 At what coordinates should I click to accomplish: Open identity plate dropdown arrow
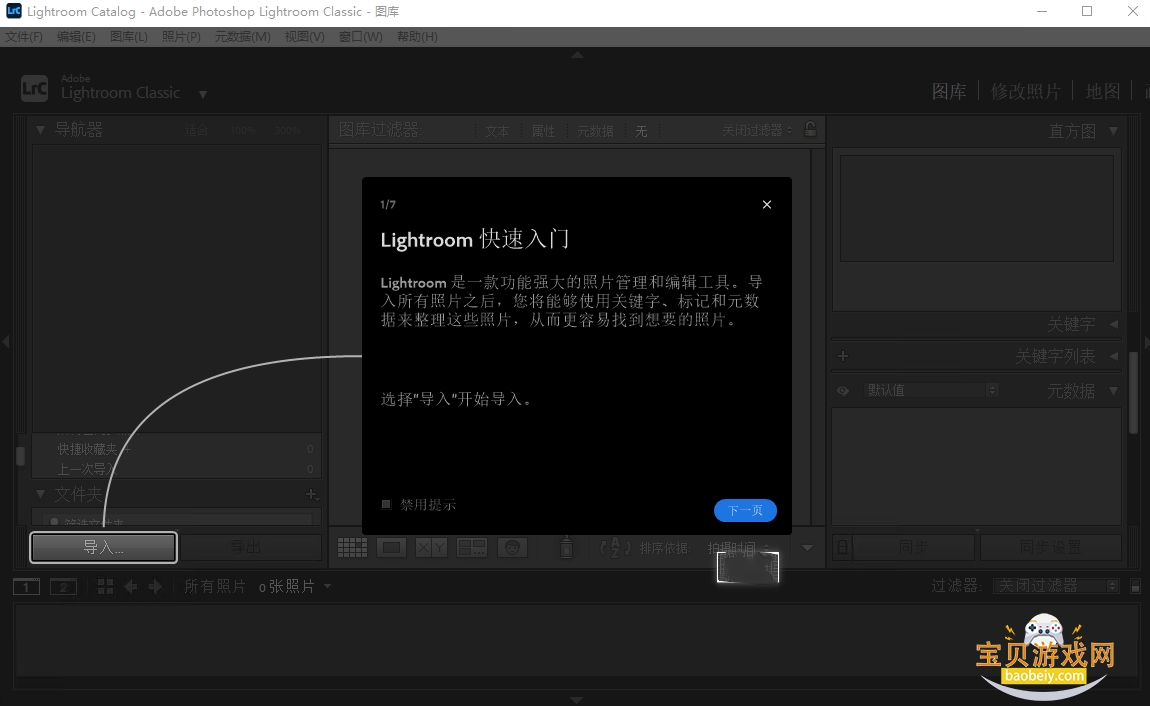click(x=203, y=95)
